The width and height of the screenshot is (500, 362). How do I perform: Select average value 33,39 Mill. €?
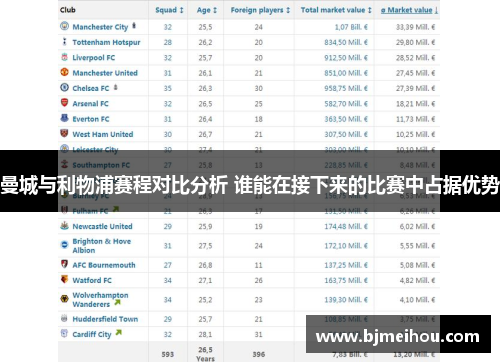(415, 27)
